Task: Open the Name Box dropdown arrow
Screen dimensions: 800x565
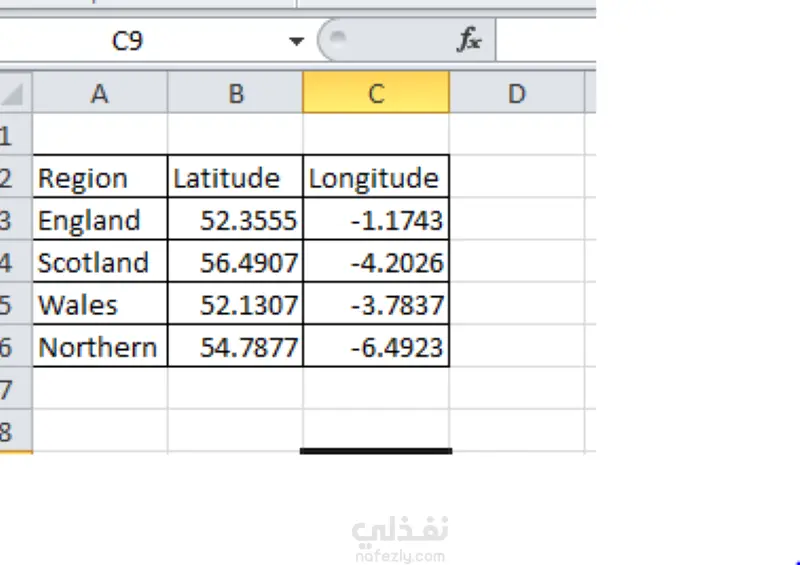Action: click(x=296, y=41)
